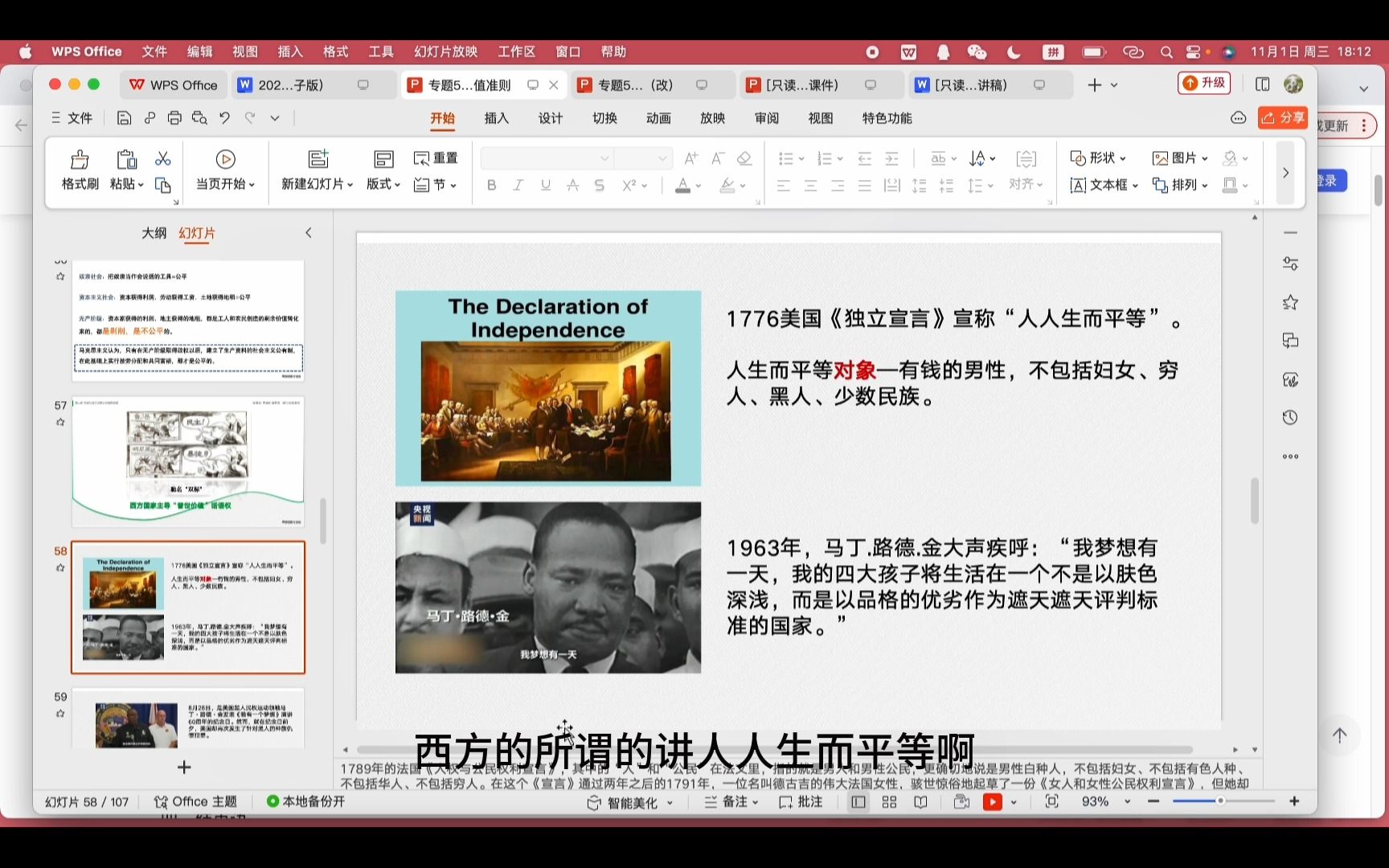
Task: Click the Smart Beautify (智能美化) button
Action: tap(630, 802)
